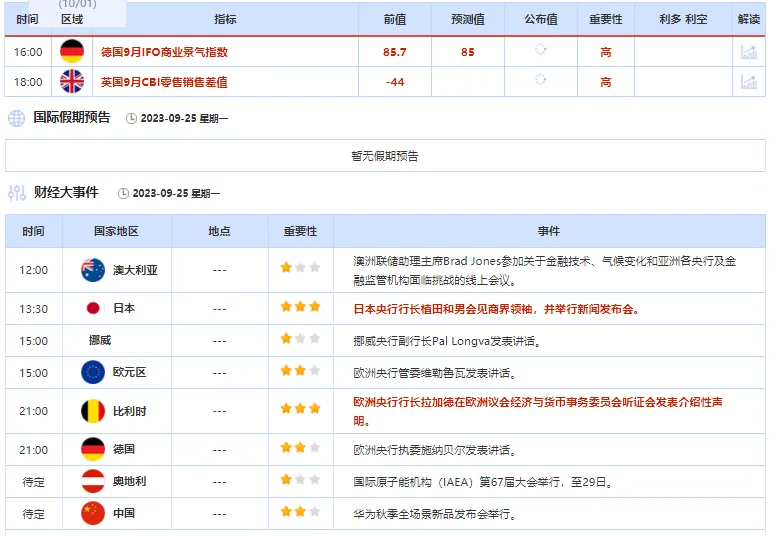The height and width of the screenshot is (536, 782).
Task: Click the German flag in 16:00 row
Action: (x=72, y=51)
